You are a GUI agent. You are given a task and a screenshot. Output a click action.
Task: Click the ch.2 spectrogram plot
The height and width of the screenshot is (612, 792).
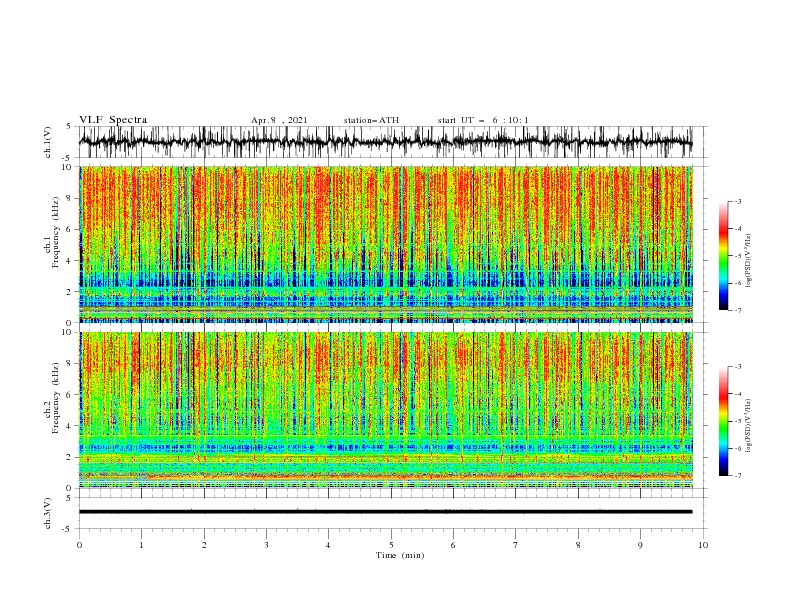click(385, 410)
